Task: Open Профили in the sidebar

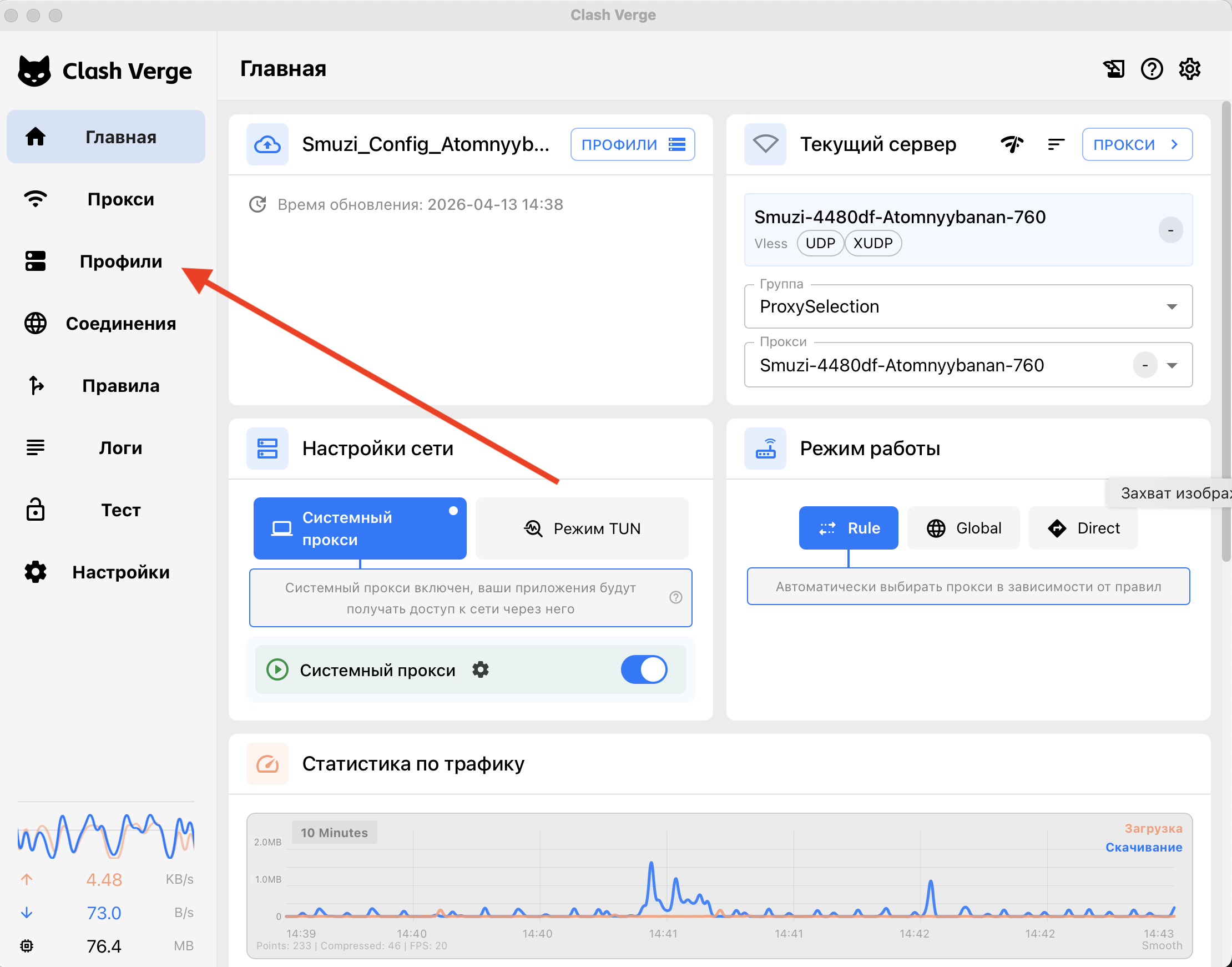Action: click(x=106, y=261)
